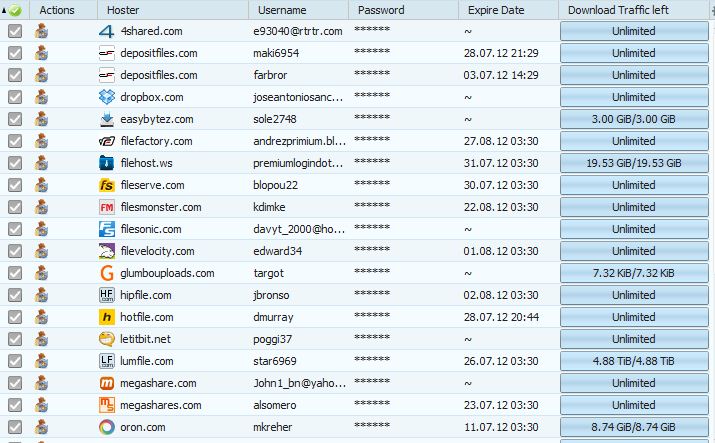
Task: Uncheck the maki6954 depositfiles account
Action: pos(15,53)
